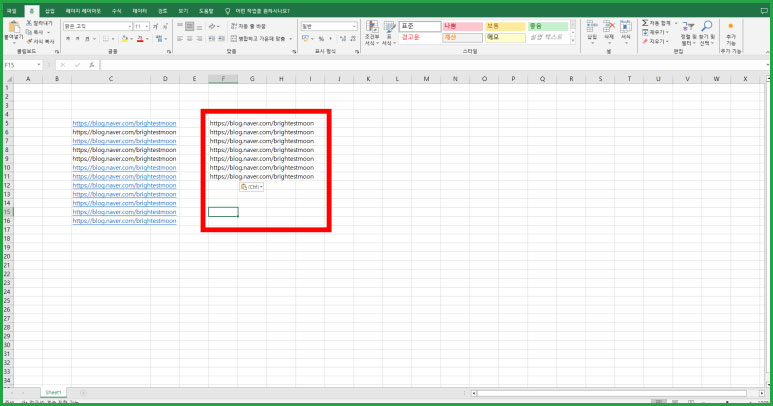The height and width of the screenshot is (406, 773).
Task: Apply the yellow fill color bucket
Action: [x=125, y=38]
